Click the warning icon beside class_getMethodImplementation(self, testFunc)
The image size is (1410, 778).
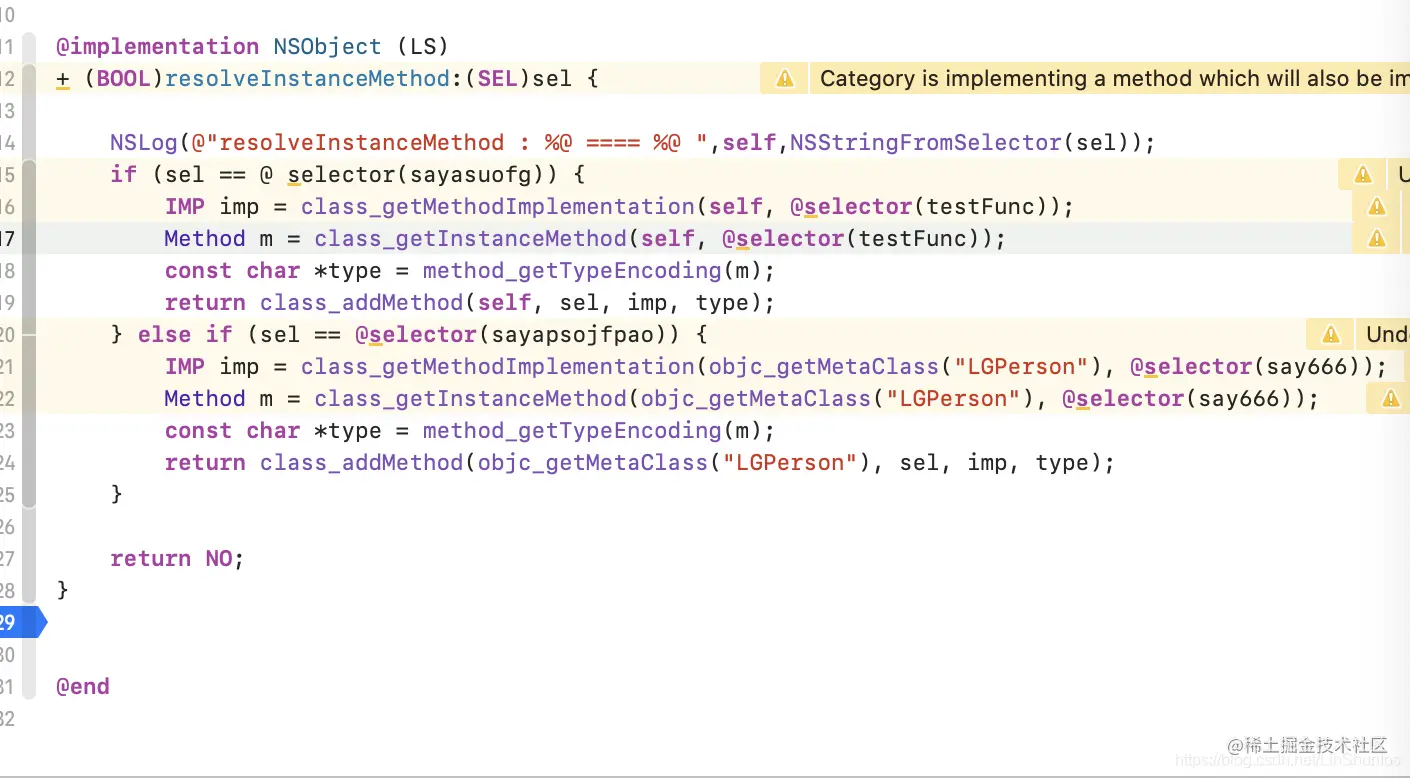pyautogui.click(x=1377, y=207)
